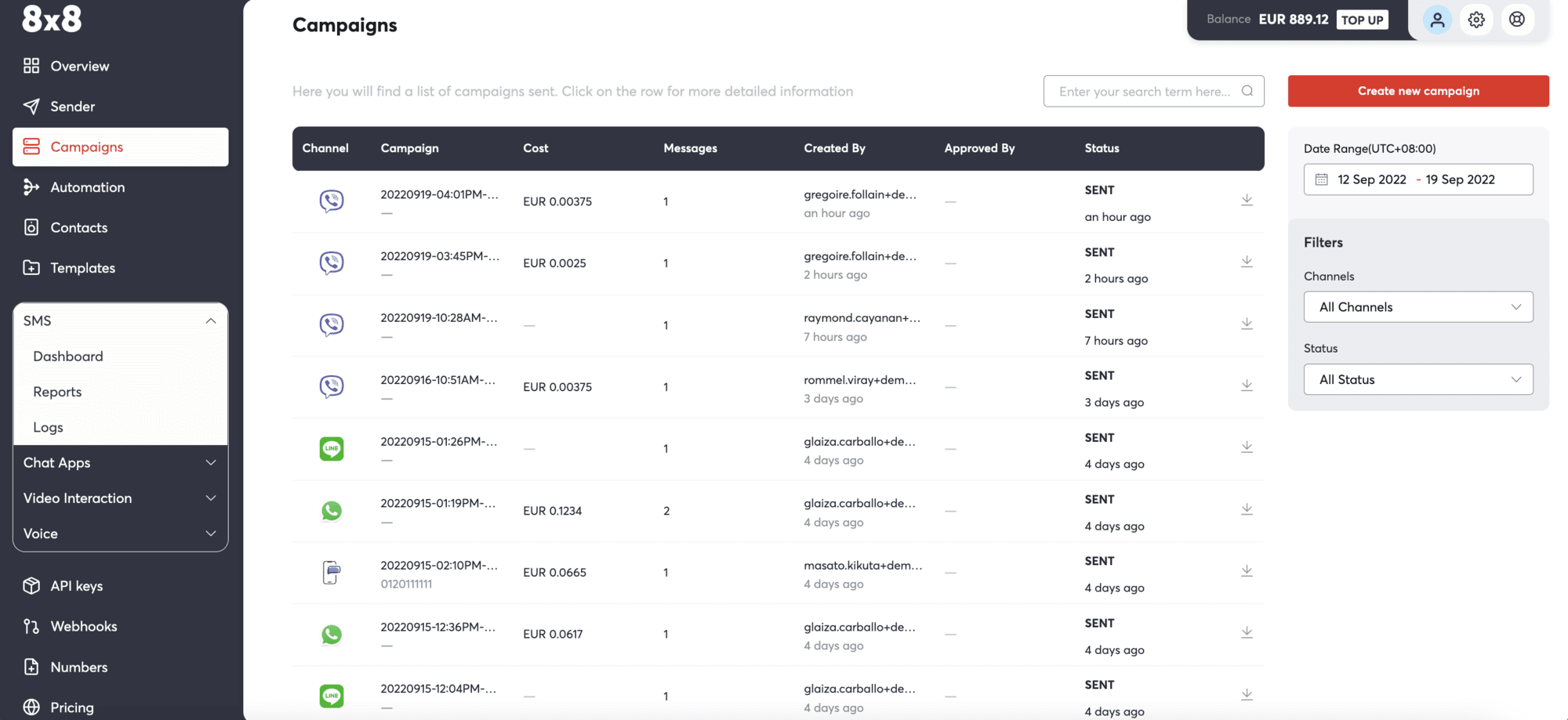The image size is (1568, 720).
Task: Click Create new campaign button
Action: (x=1417, y=91)
